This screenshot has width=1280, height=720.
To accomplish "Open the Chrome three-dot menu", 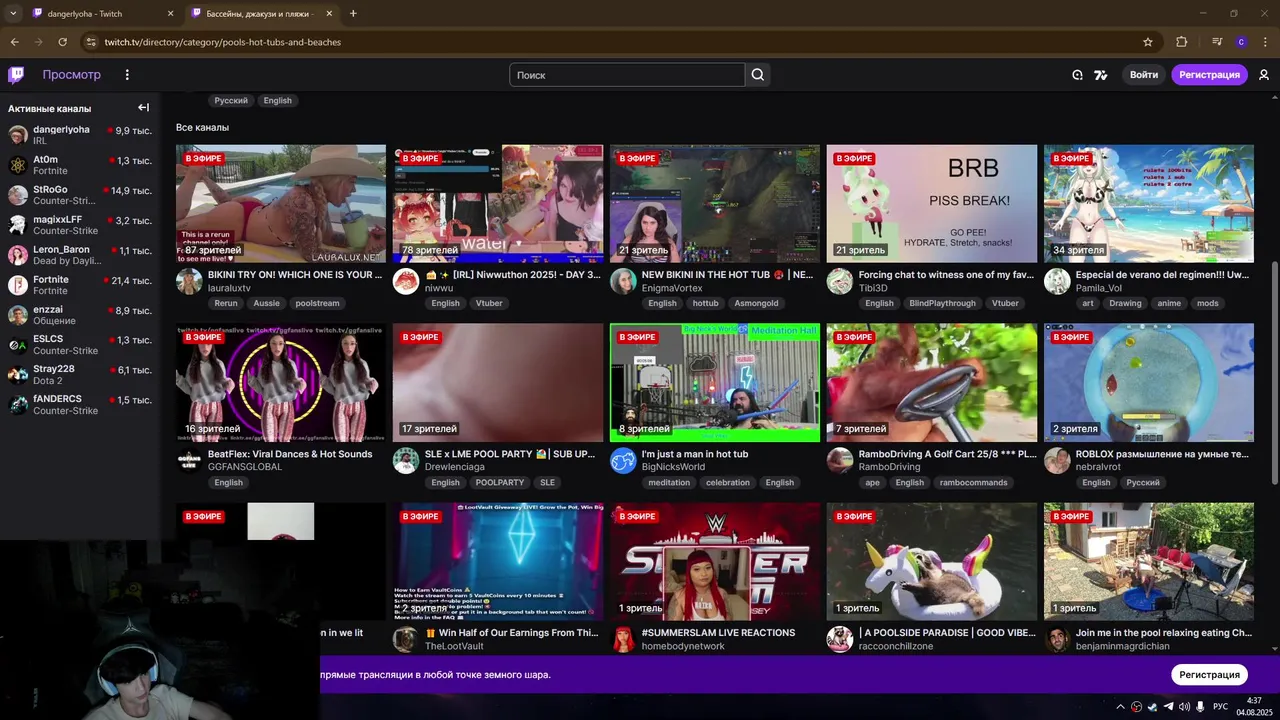I will tap(1265, 42).
